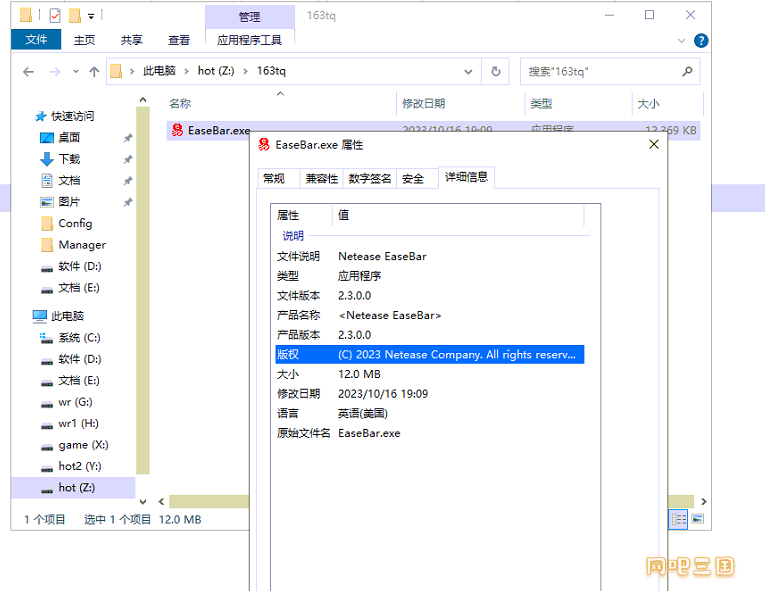The width and height of the screenshot is (765, 591).
Task: Expand address bar history dropdown
Action: 468,72
